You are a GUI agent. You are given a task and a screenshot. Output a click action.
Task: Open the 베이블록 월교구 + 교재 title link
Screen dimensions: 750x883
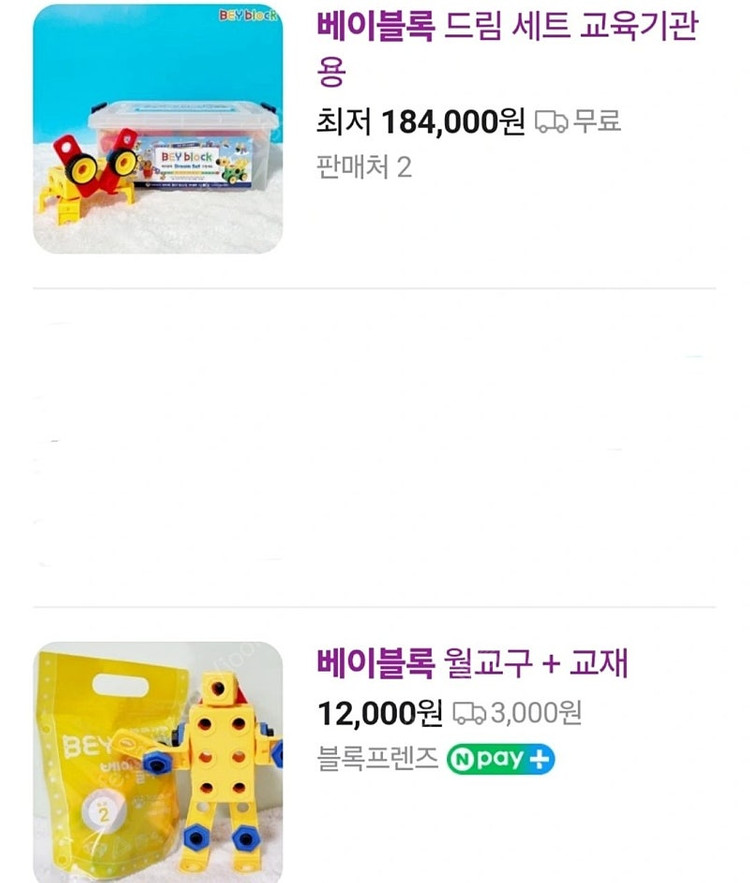click(x=472, y=663)
